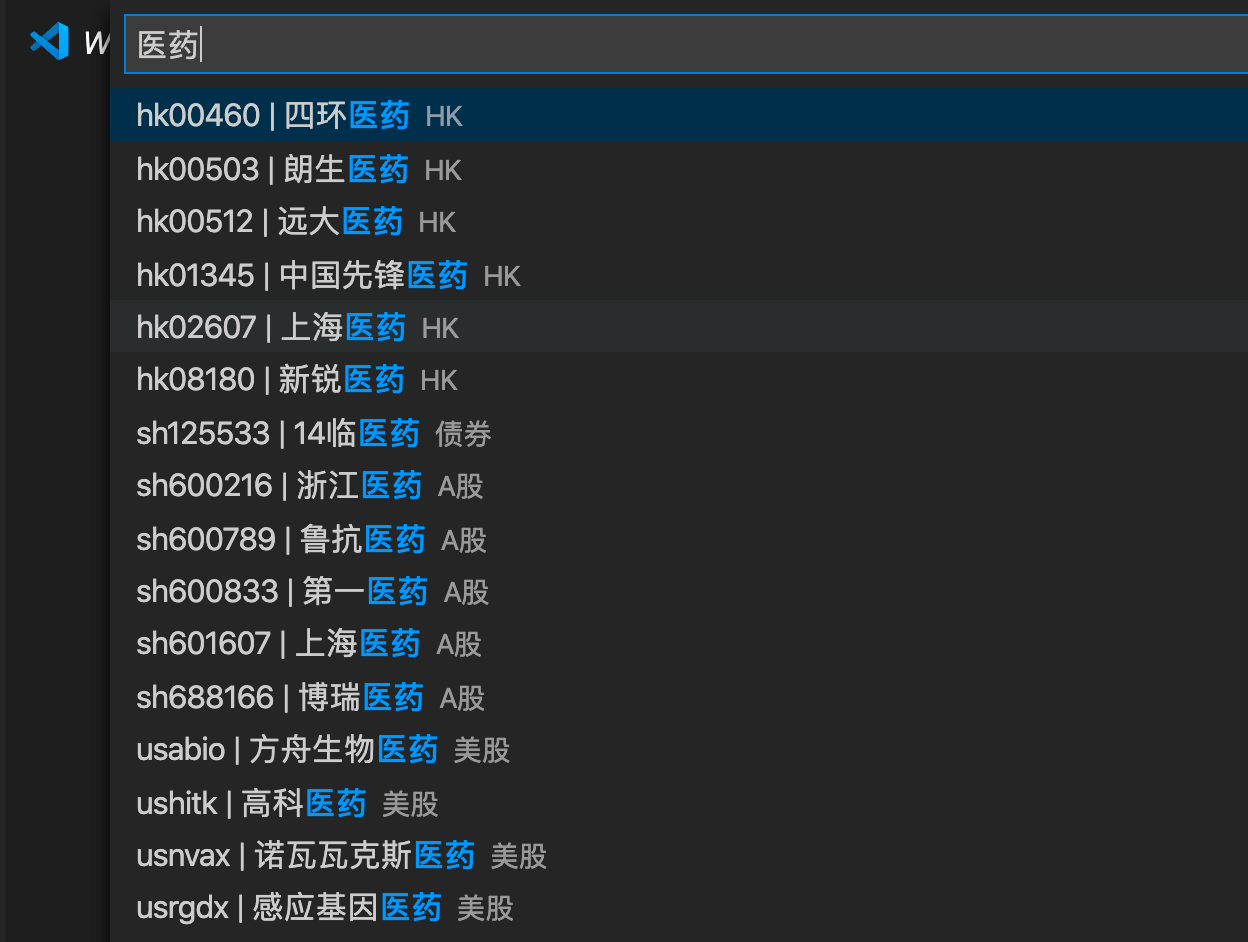Select usnvax 诺瓦瓦克斯医药 row
Image resolution: width=1248 pixels, height=942 pixels.
679,855
